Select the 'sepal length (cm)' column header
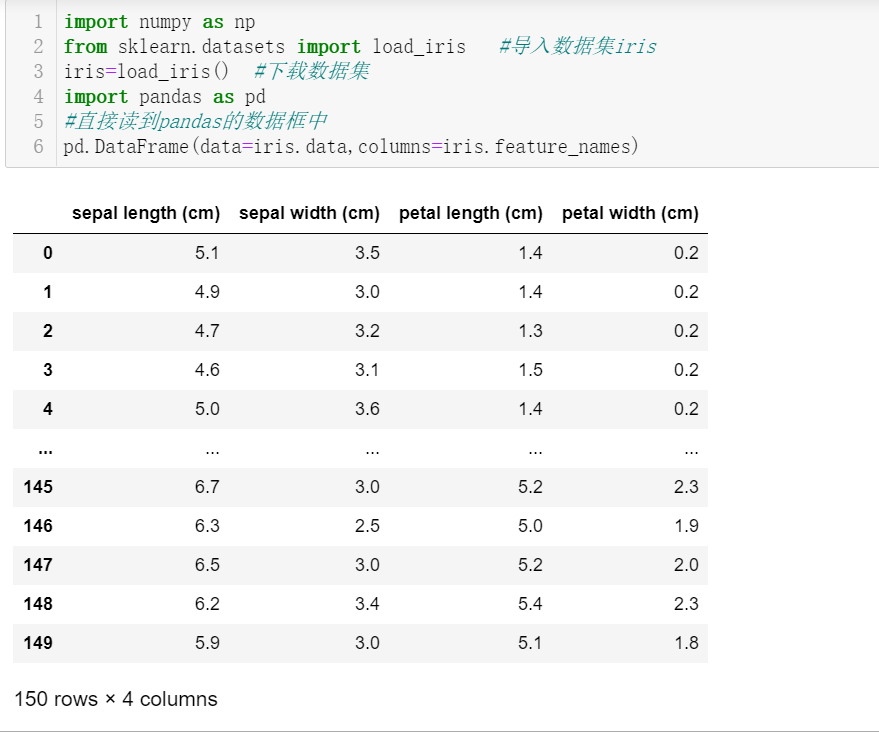The width and height of the screenshot is (879, 732). tap(146, 213)
